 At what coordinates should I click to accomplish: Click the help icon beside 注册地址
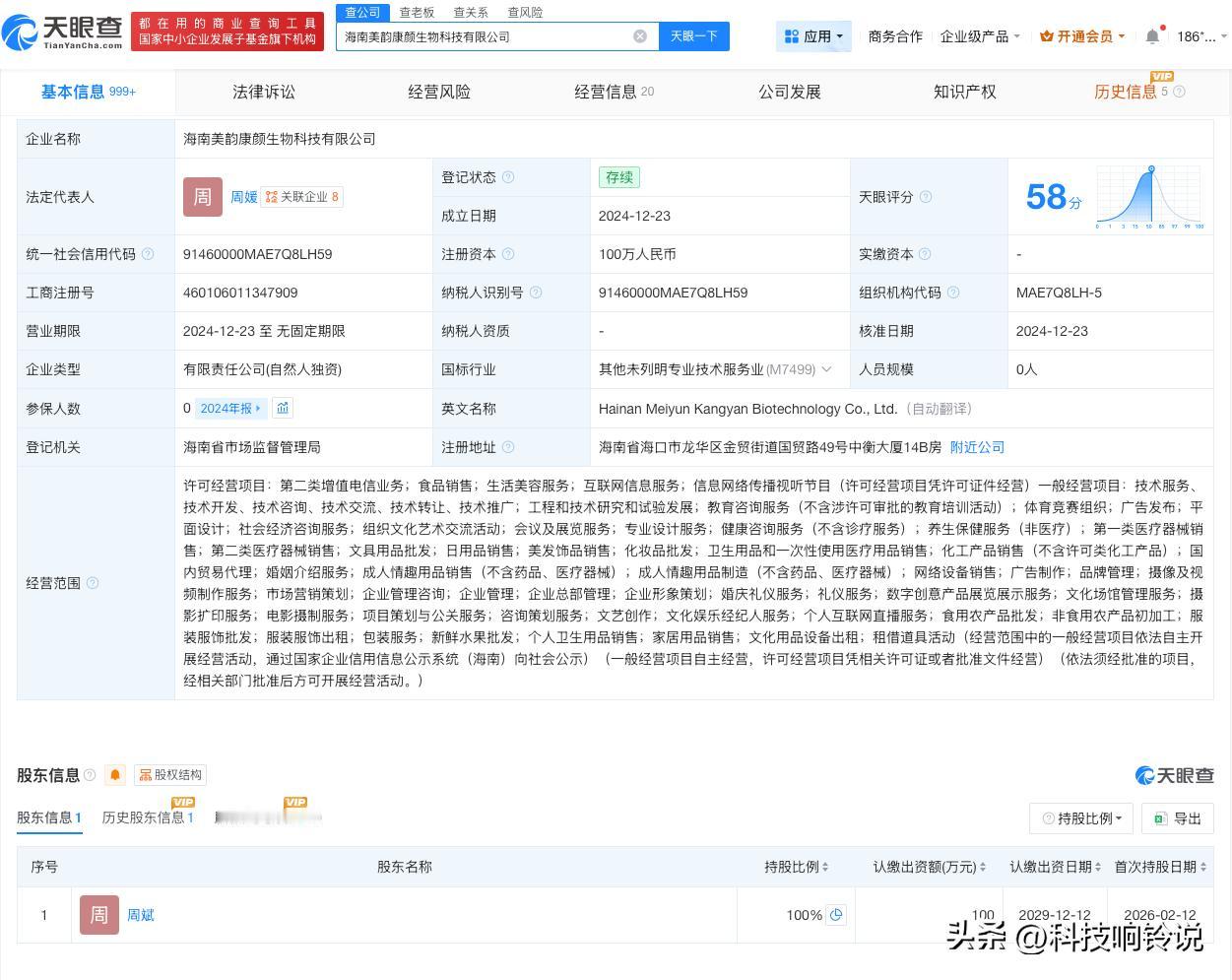508,447
